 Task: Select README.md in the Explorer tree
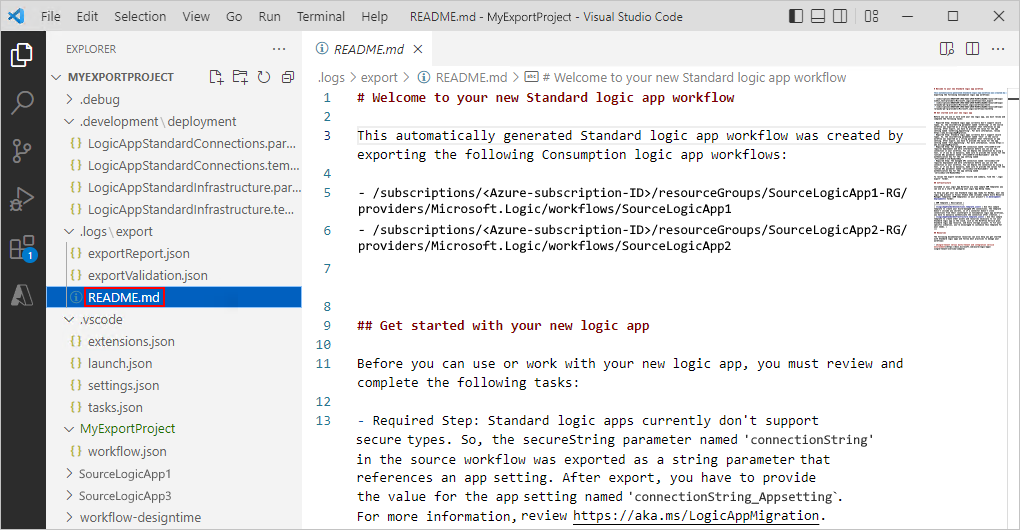click(174, 297)
